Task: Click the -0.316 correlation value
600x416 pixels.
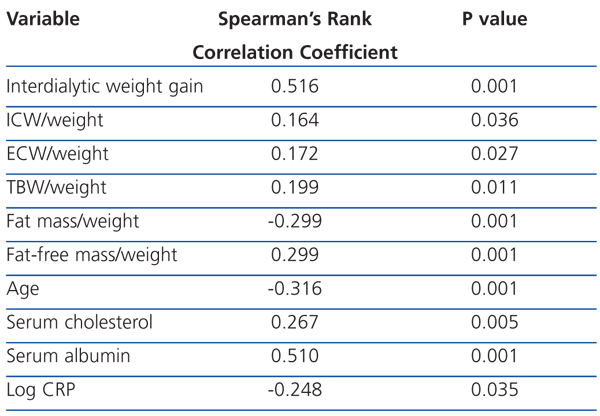Action: (x=292, y=288)
